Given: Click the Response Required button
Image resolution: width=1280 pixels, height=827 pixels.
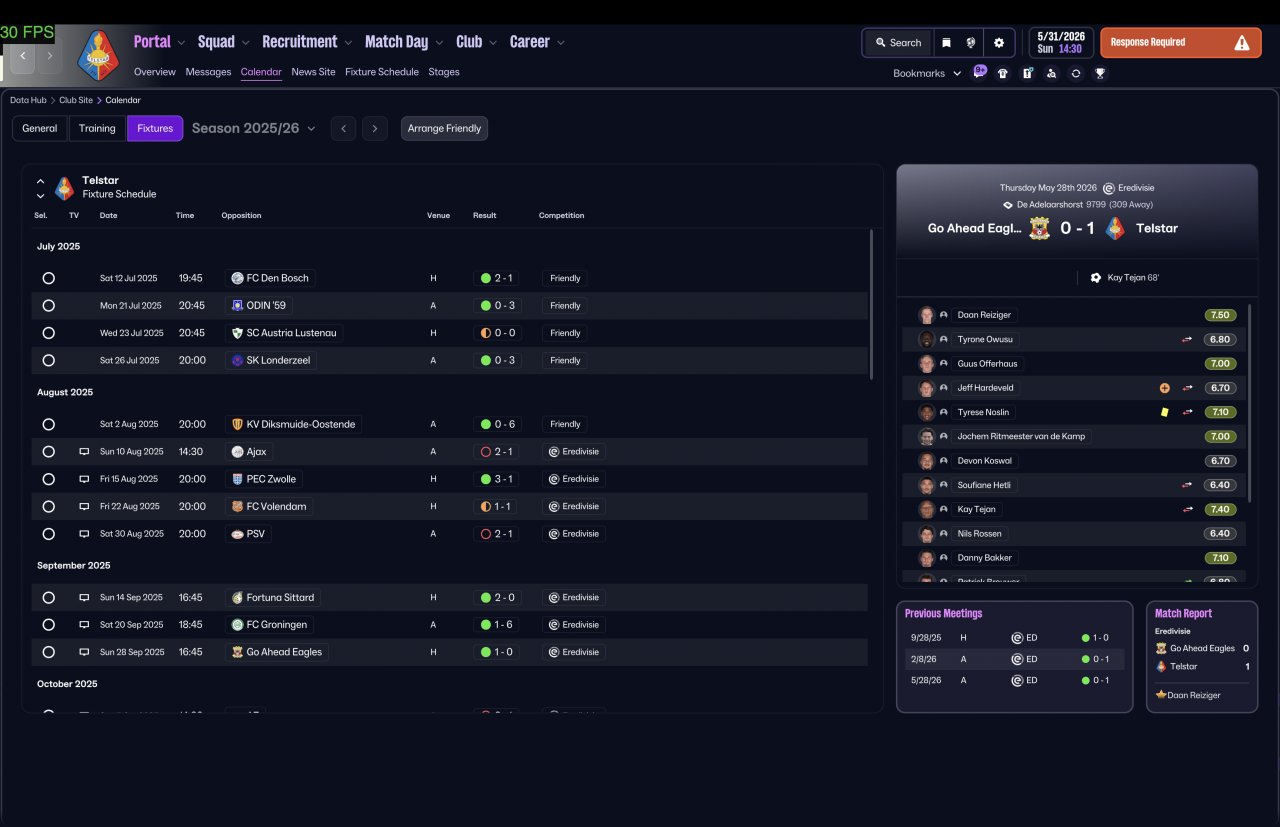Looking at the screenshot, I should tap(1180, 43).
